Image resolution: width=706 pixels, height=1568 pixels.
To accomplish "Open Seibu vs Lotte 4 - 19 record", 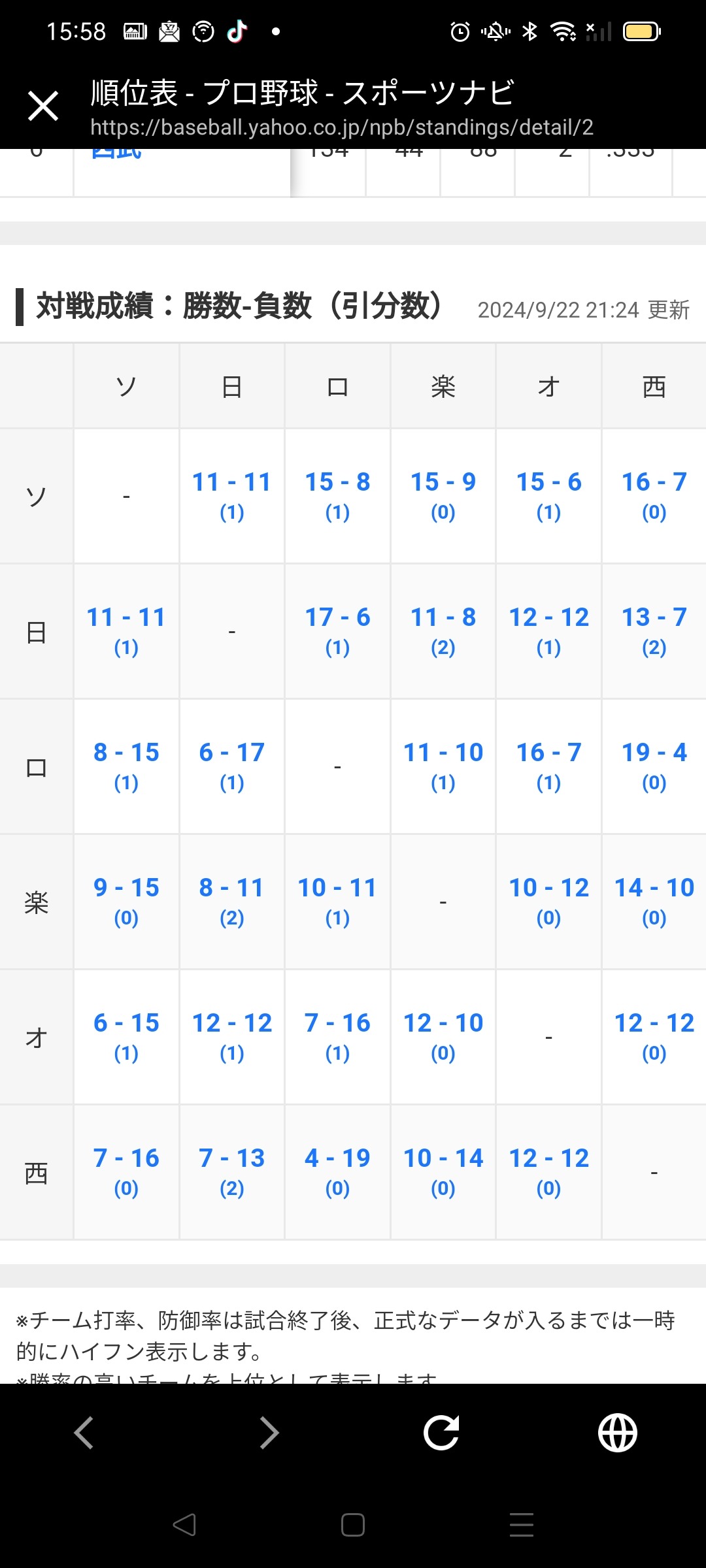I will click(x=337, y=1171).
